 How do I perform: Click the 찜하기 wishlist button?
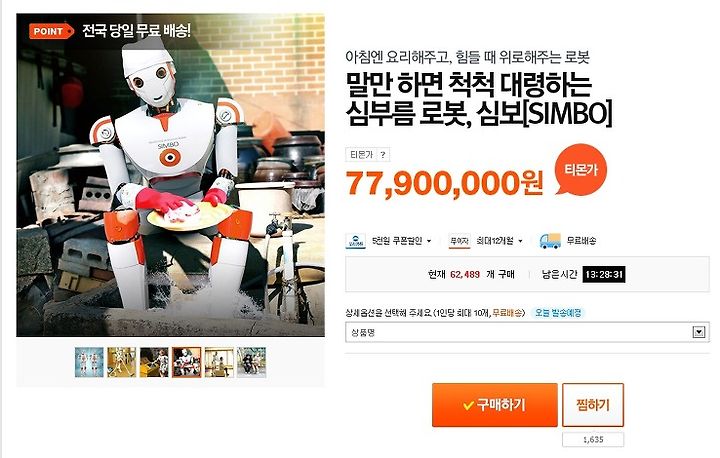(x=593, y=405)
